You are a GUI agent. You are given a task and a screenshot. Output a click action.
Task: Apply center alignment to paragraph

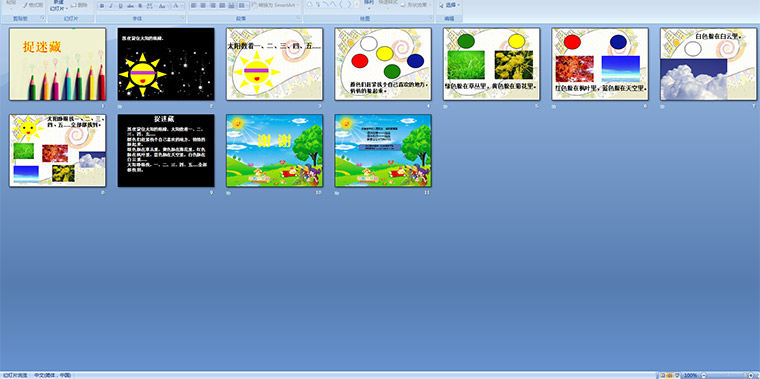click(203, 5)
